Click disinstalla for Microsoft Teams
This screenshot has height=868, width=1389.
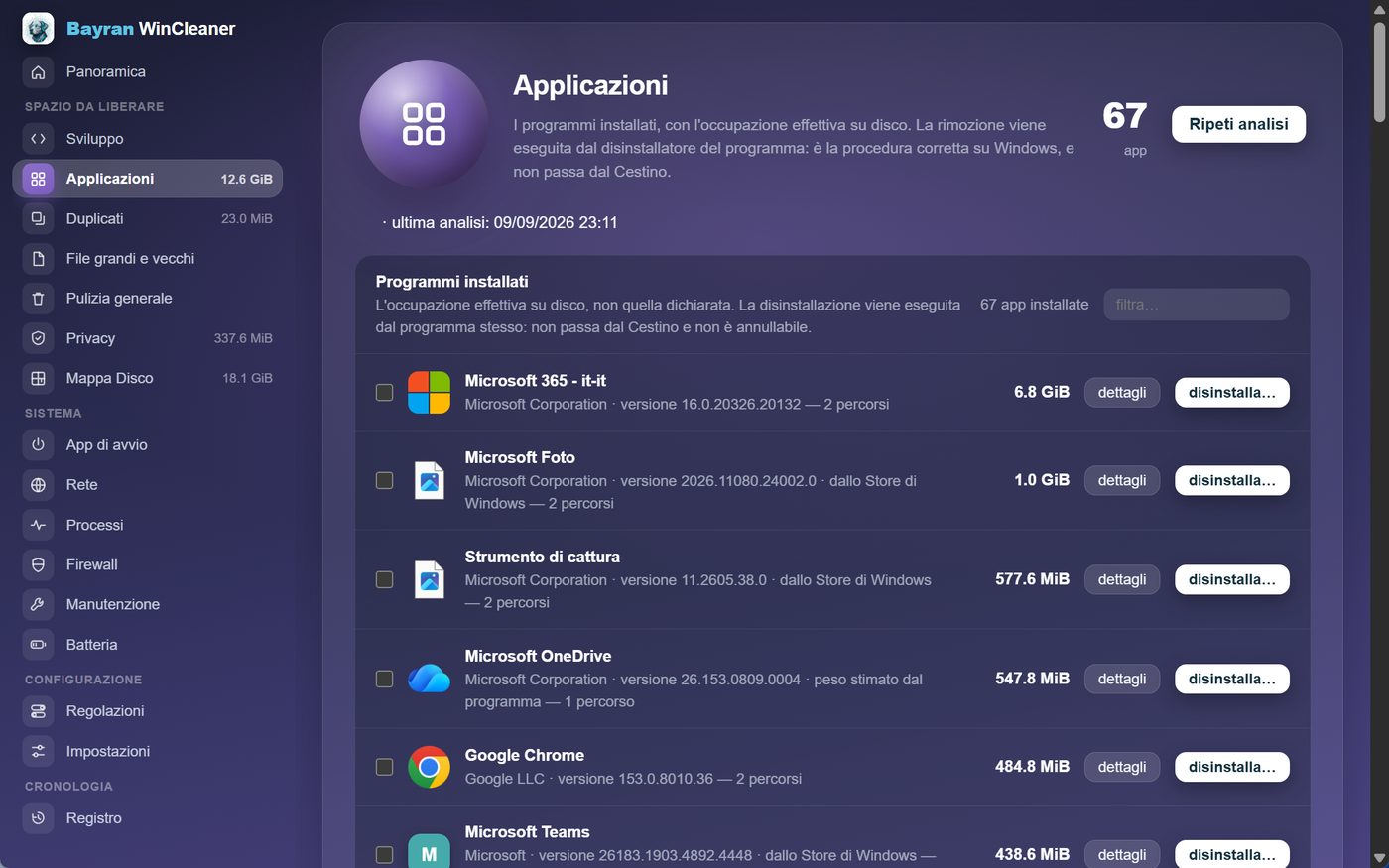pyautogui.click(x=1232, y=854)
